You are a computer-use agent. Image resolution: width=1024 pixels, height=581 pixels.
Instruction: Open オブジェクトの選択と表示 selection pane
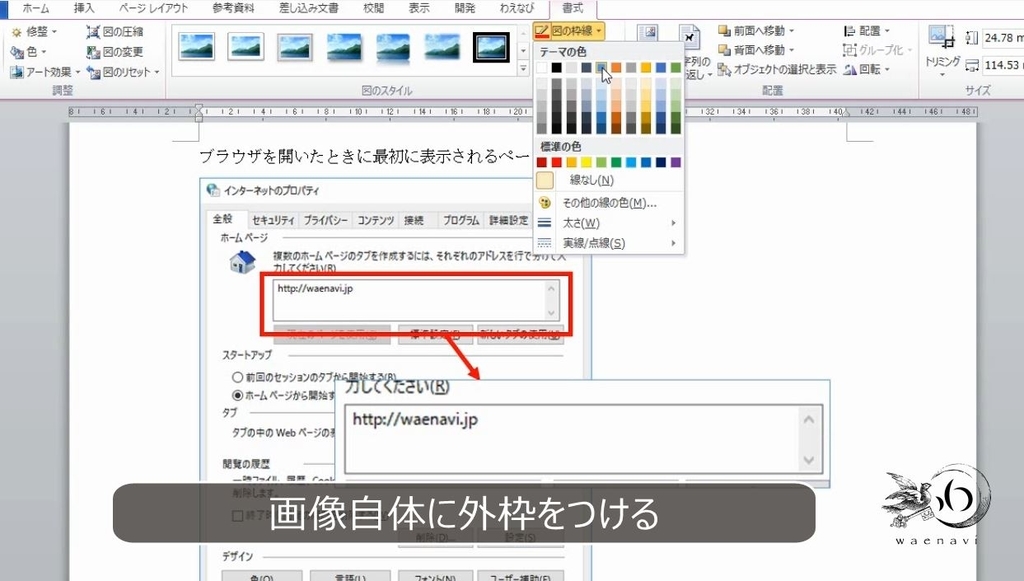pyautogui.click(x=776, y=69)
